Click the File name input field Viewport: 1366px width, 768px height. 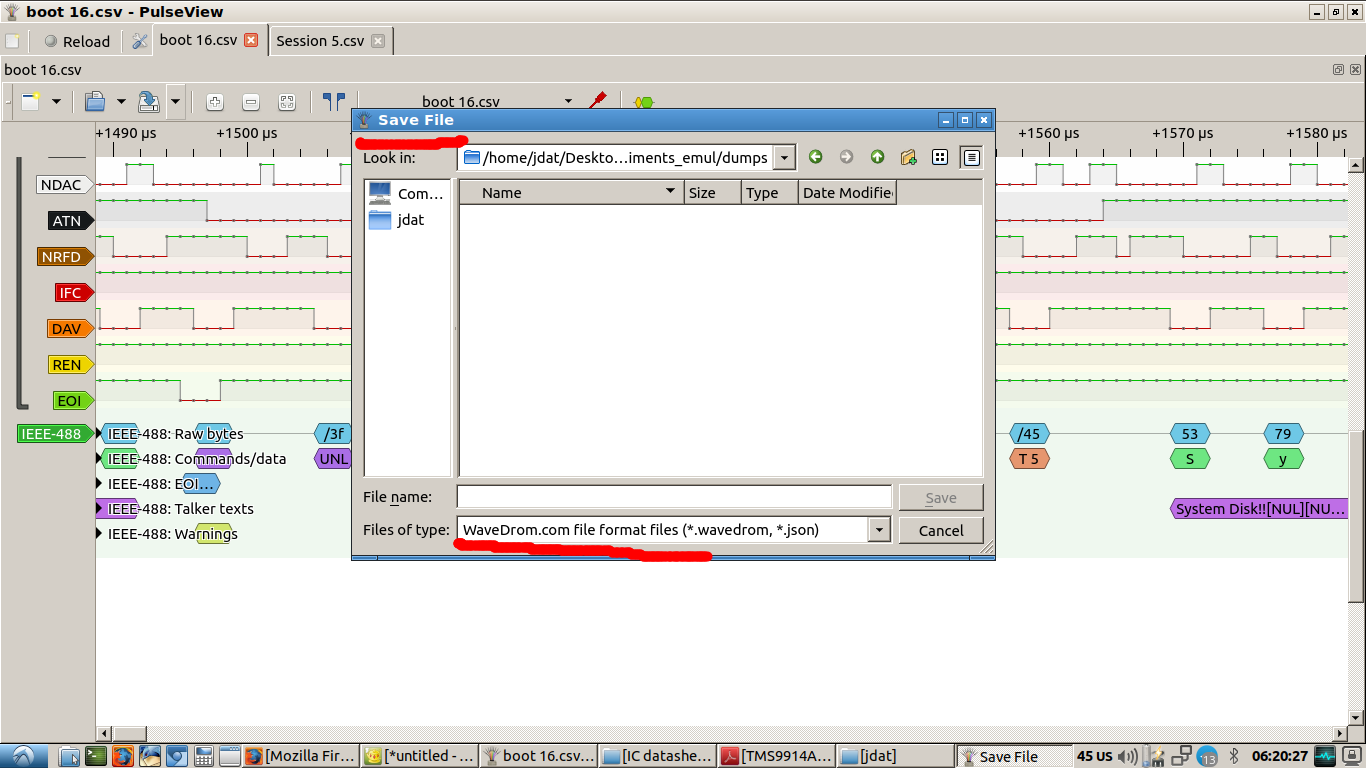674,497
